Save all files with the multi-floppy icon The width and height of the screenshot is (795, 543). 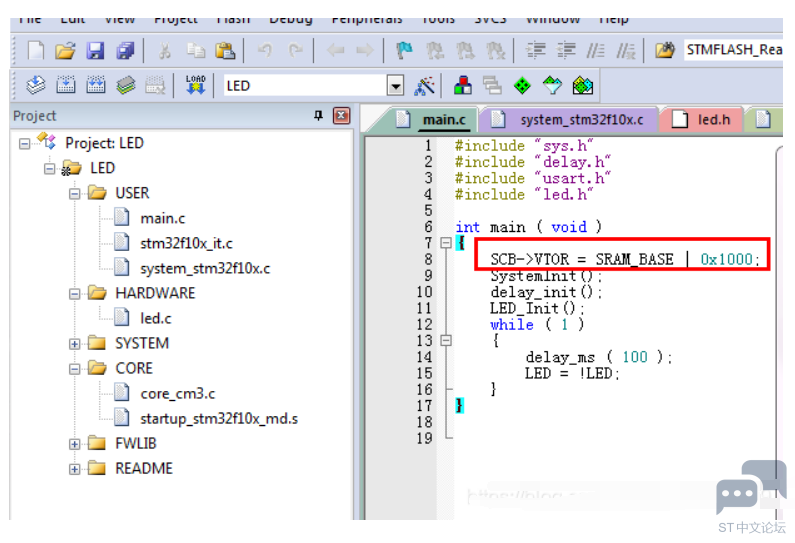coord(125,51)
